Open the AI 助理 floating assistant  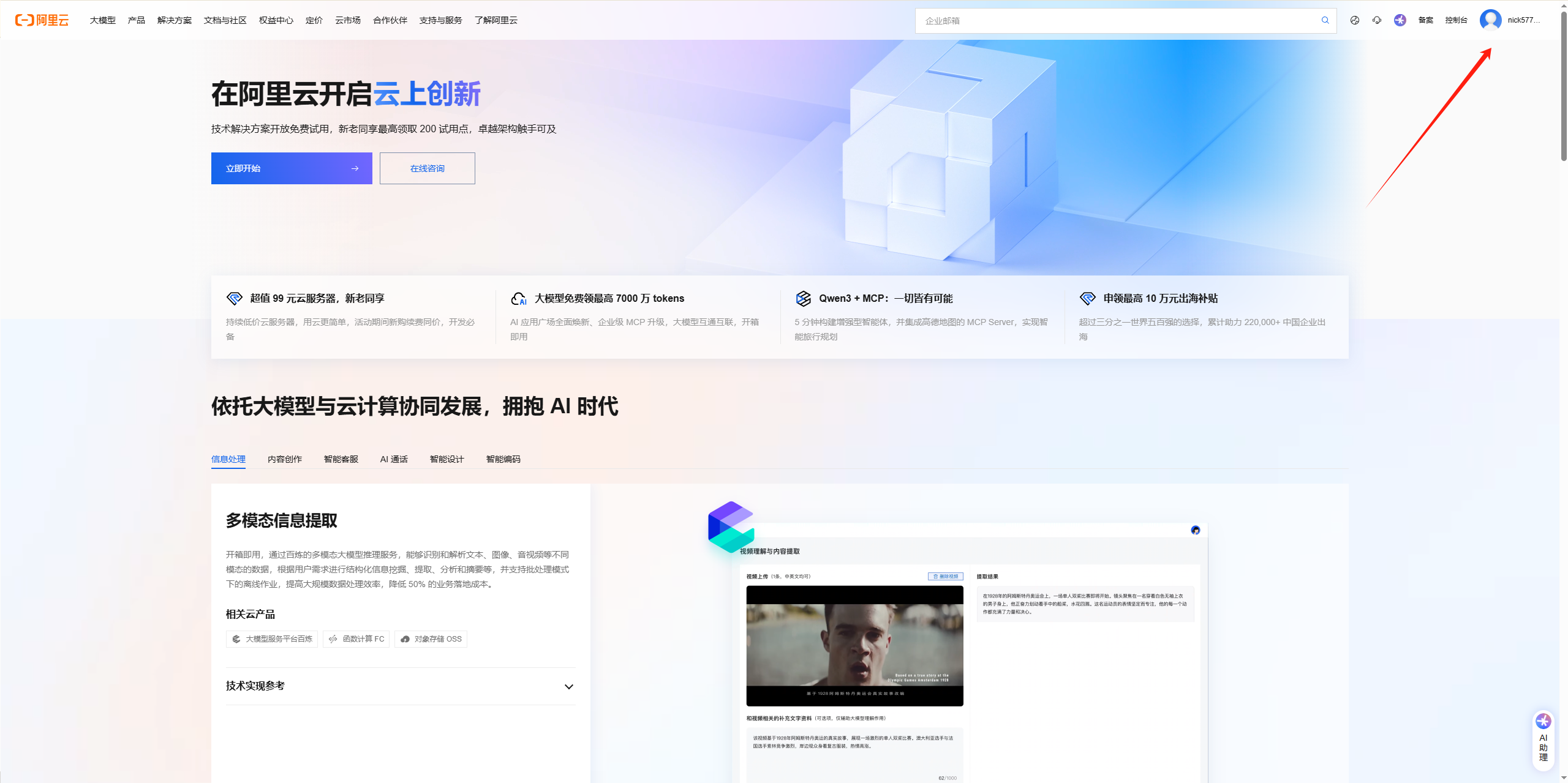click(x=1543, y=741)
